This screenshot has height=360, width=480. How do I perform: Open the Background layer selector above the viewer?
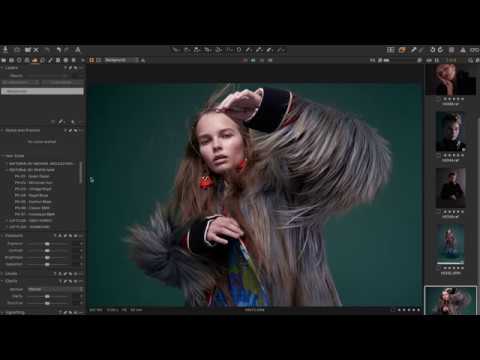click(x=121, y=60)
